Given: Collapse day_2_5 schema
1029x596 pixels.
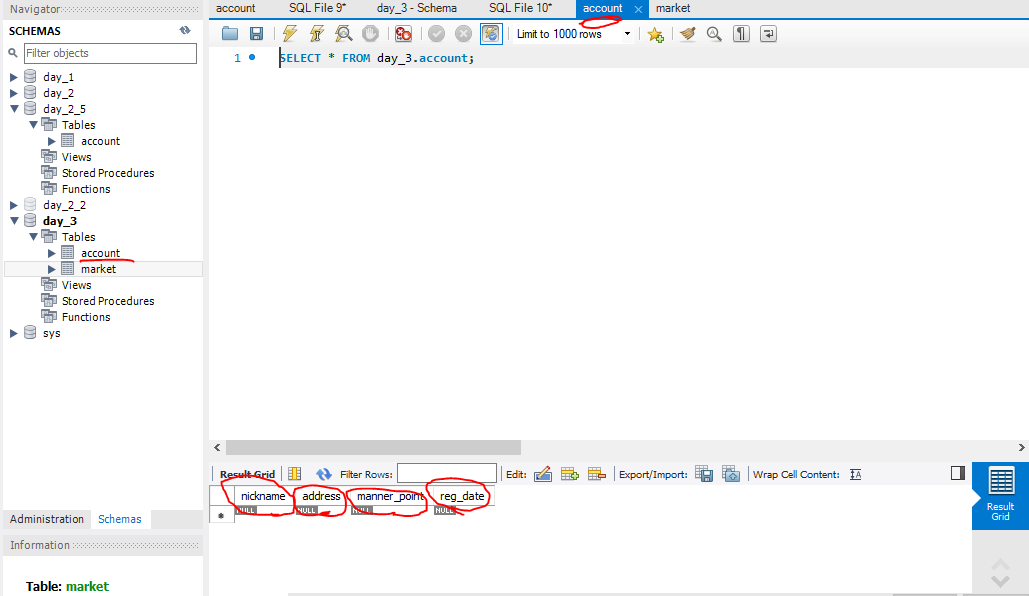Looking at the screenshot, I should point(14,109).
